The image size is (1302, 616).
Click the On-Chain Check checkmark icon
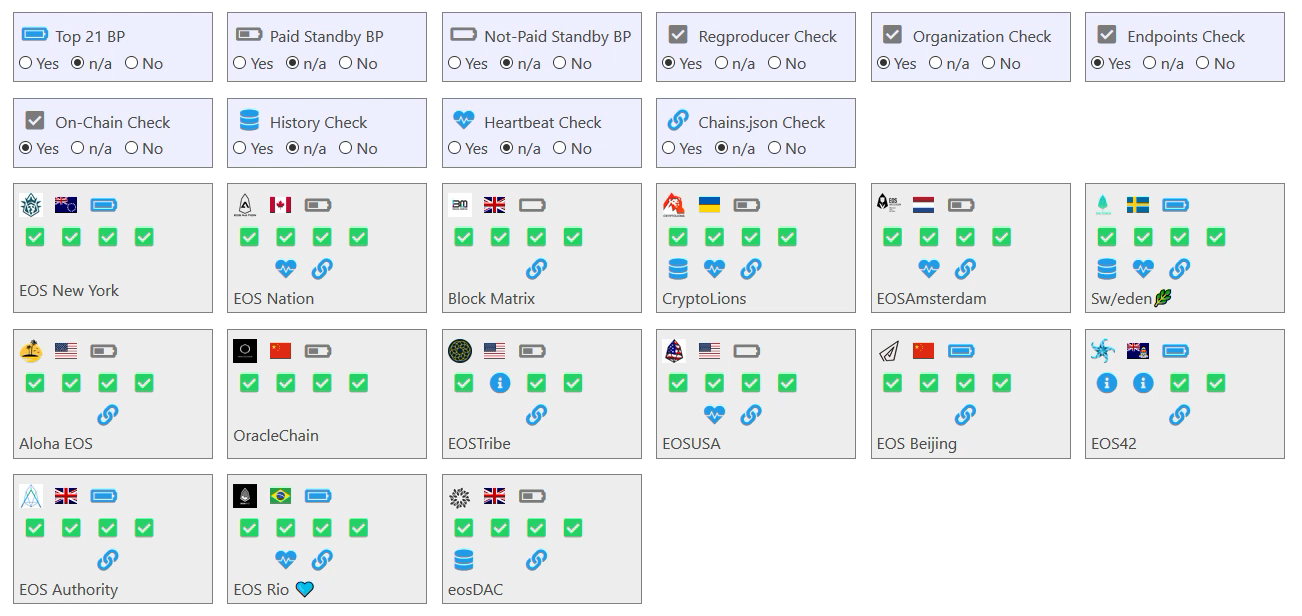pos(35,120)
